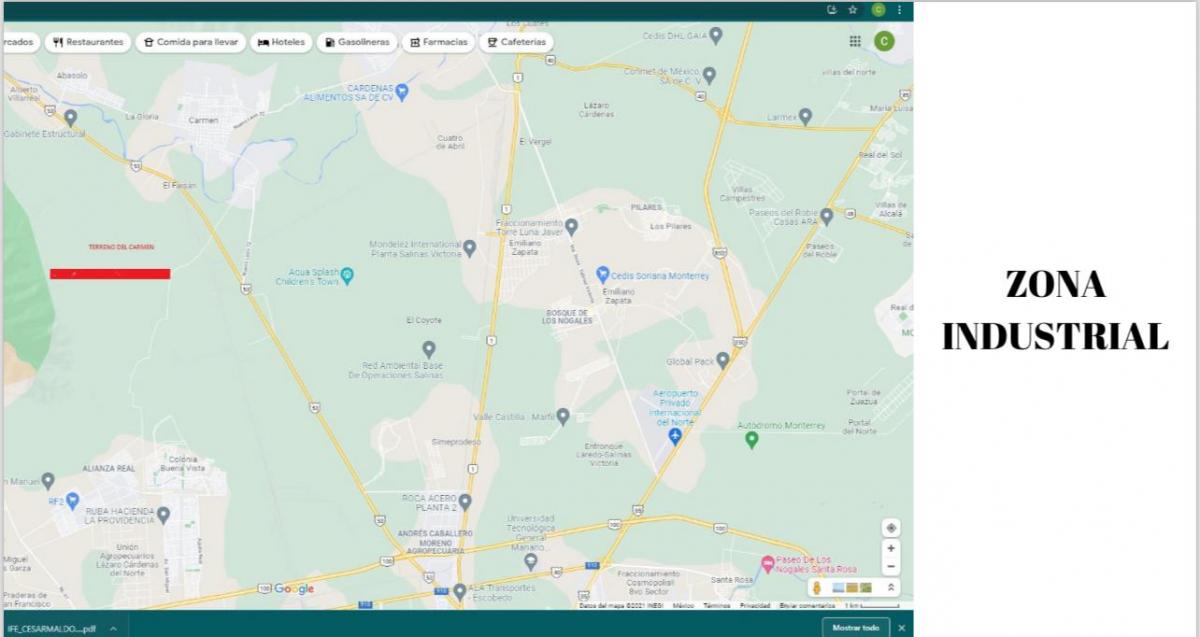The image size is (1200, 637).
Task: Click the ALA Transportes Escobedo pin
Action: pos(459,590)
